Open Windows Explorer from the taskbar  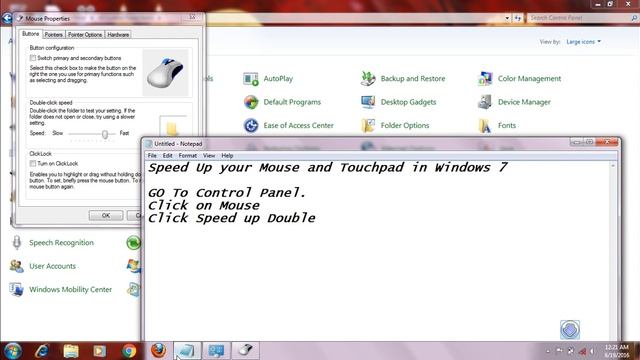71,351
